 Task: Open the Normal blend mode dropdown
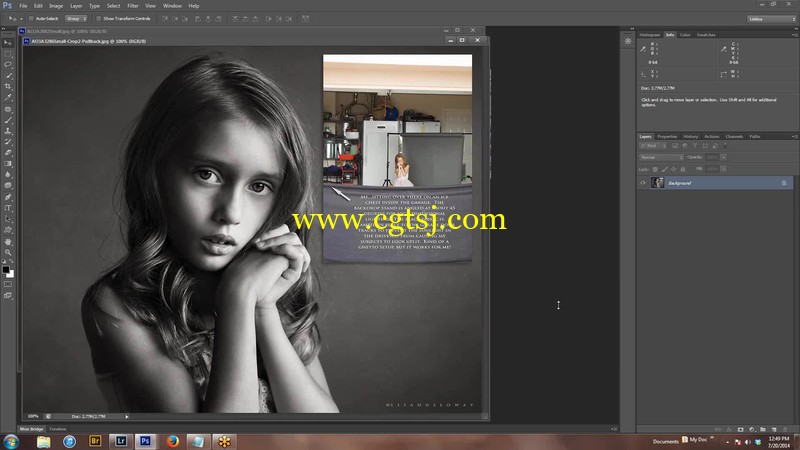click(661, 157)
